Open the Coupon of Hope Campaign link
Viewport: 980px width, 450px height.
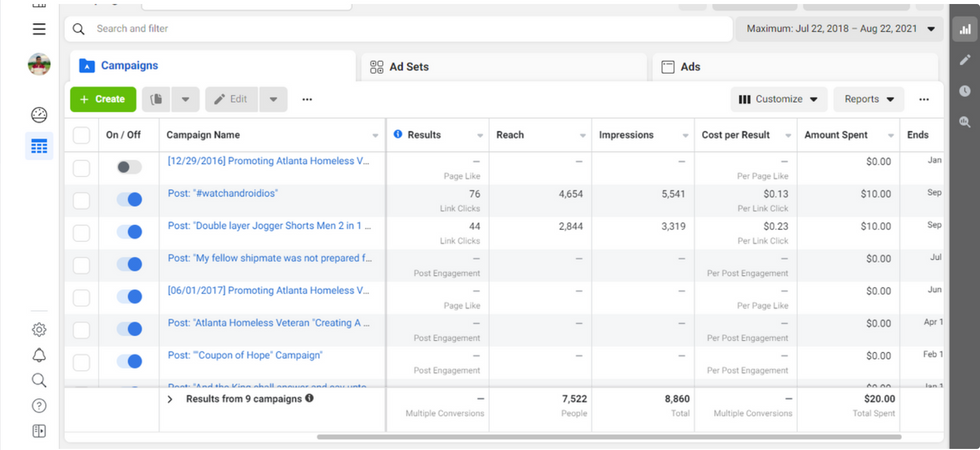pos(245,355)
